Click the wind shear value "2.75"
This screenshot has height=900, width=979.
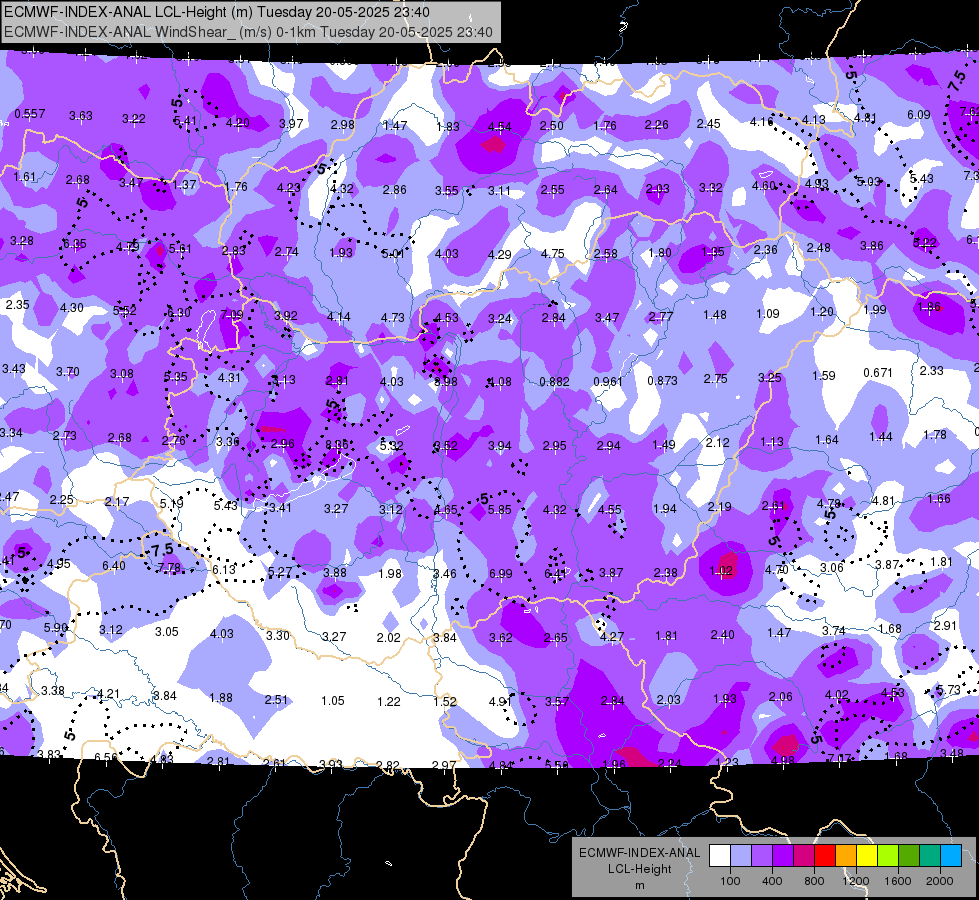point(716,379)
